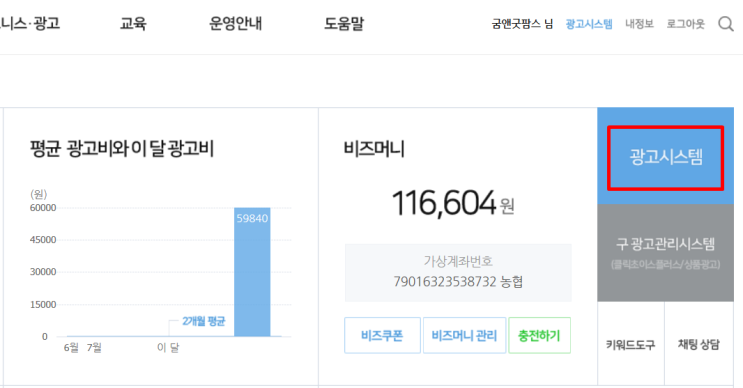This screenshot has width=743, height=388.
Task: Click the 굼앤굿팜스 님 account name
Action: (x=522, y=24)
